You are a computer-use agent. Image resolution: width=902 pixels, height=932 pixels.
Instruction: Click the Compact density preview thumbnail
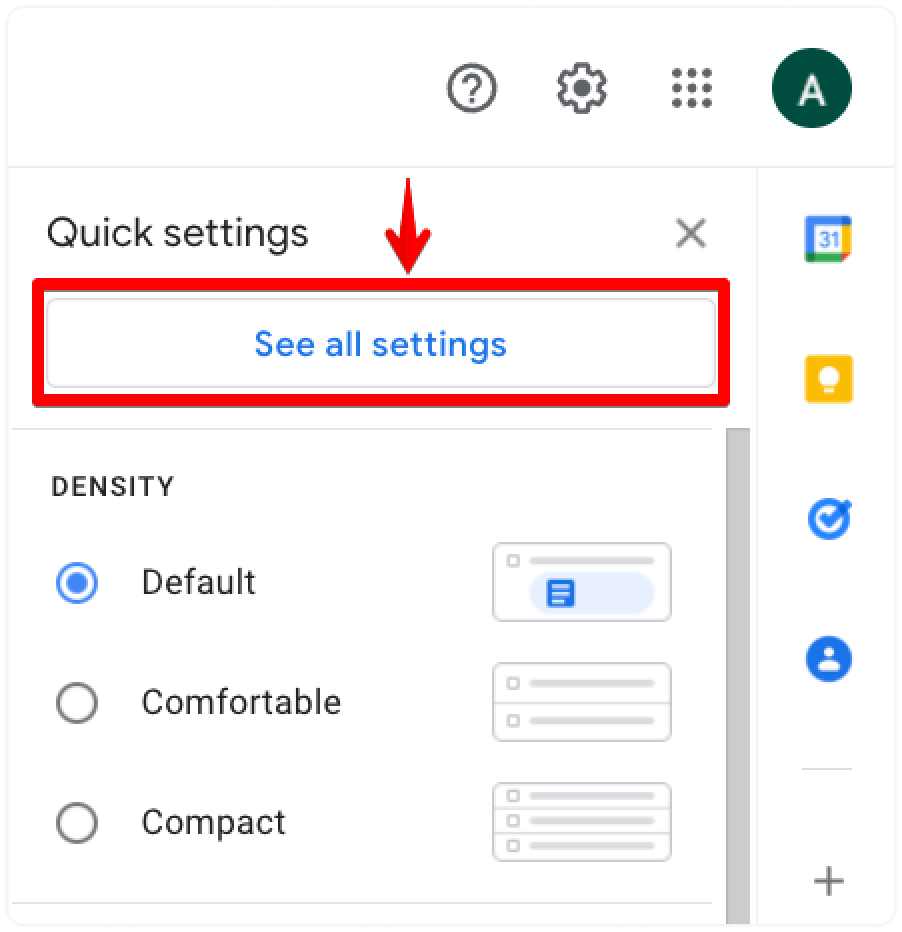(x=582, y=822)
